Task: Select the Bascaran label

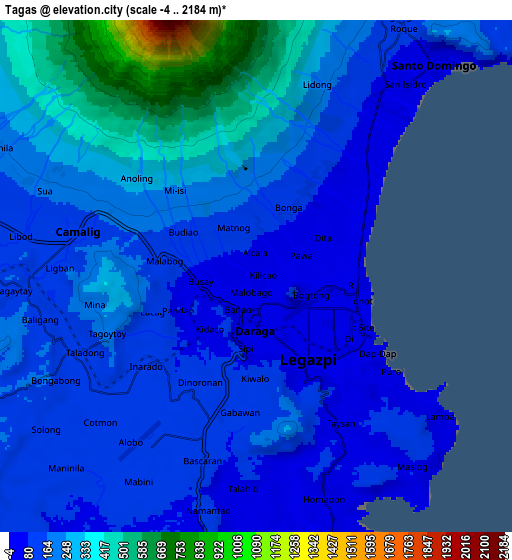Action: [x=202, y=461]
